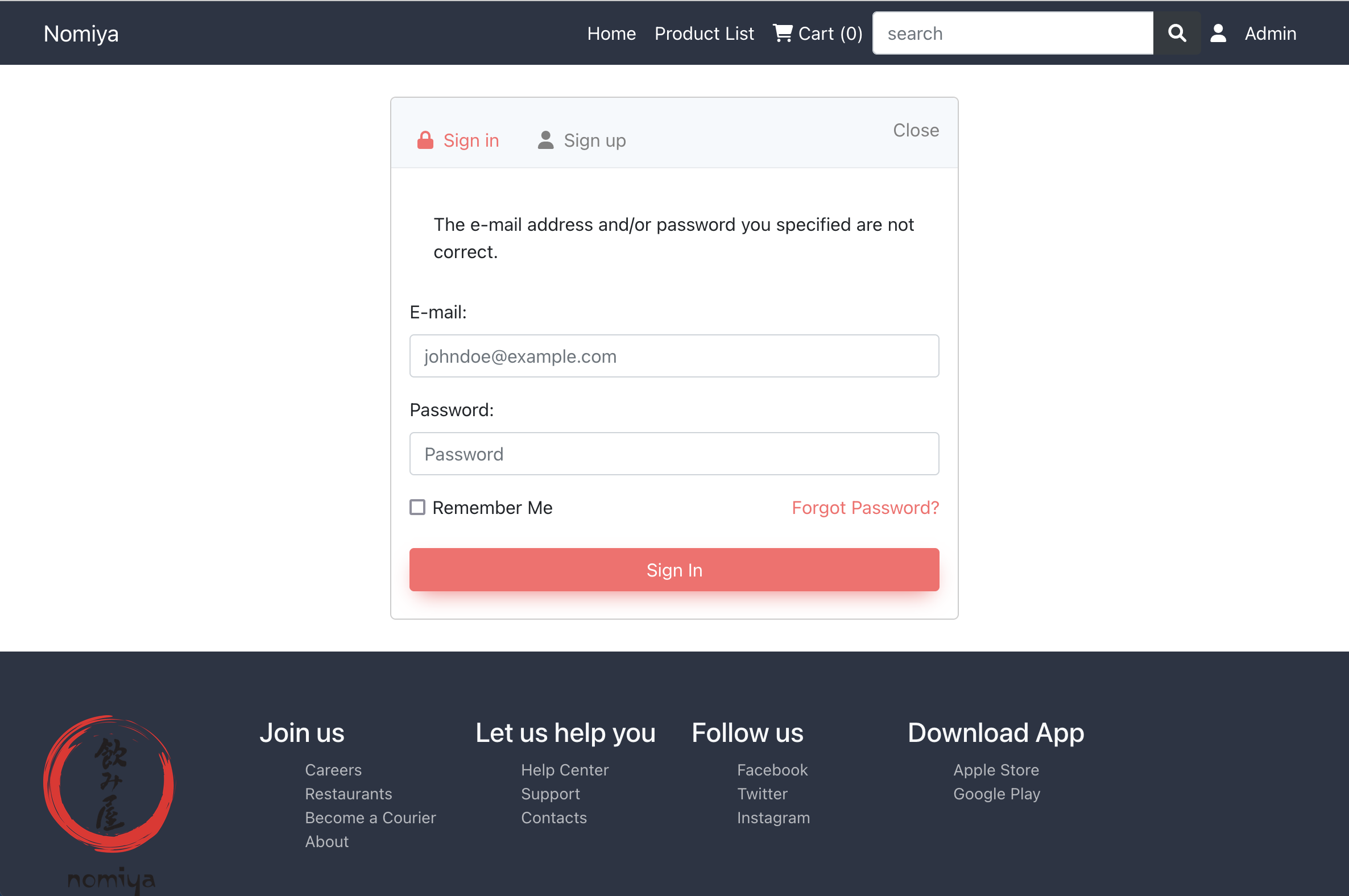Enable the Remember Me checkbox

point(417,508)
